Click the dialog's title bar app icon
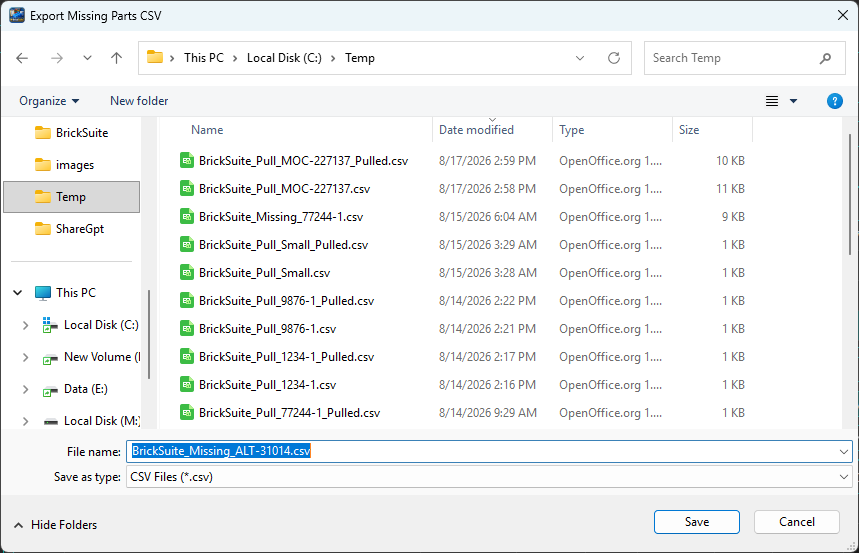The width and height of the screenshot is (859, 553). (x=17, y=15)
